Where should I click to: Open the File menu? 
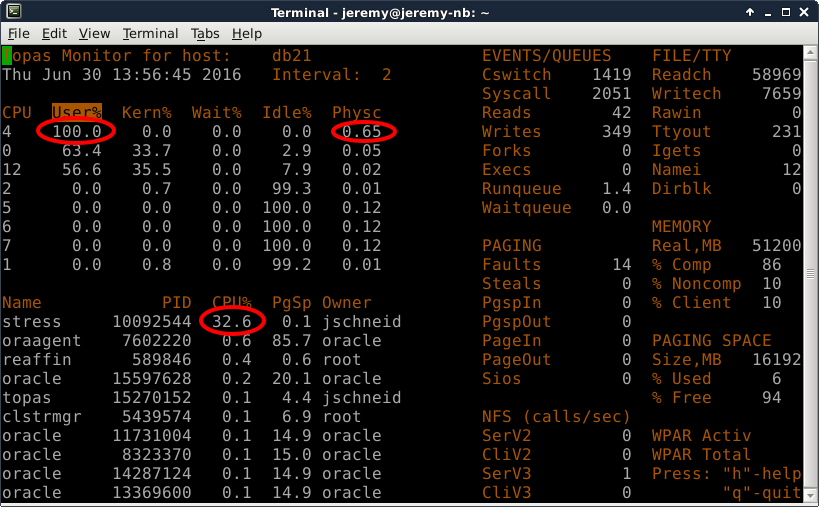click(x=19, y=33)
